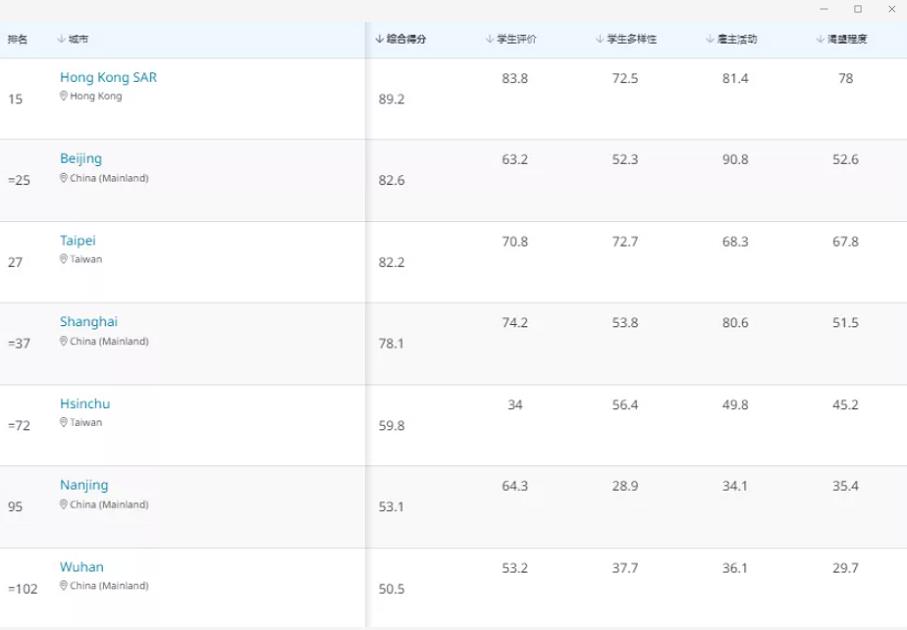
Task: Select rank 27 in the Taipei row
Action: click(15, 263)
